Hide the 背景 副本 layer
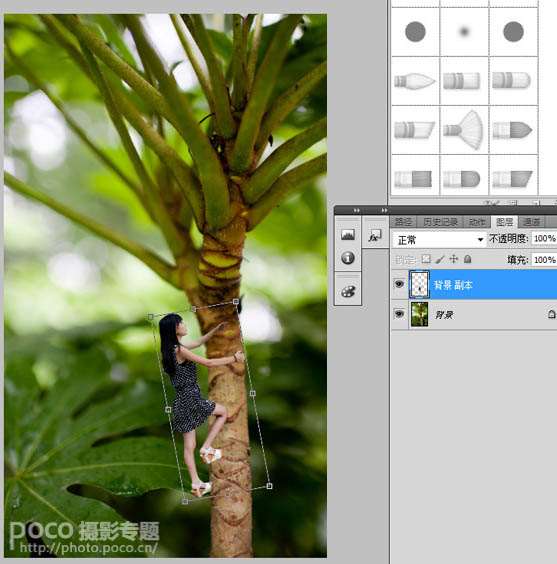 point(399,284)
